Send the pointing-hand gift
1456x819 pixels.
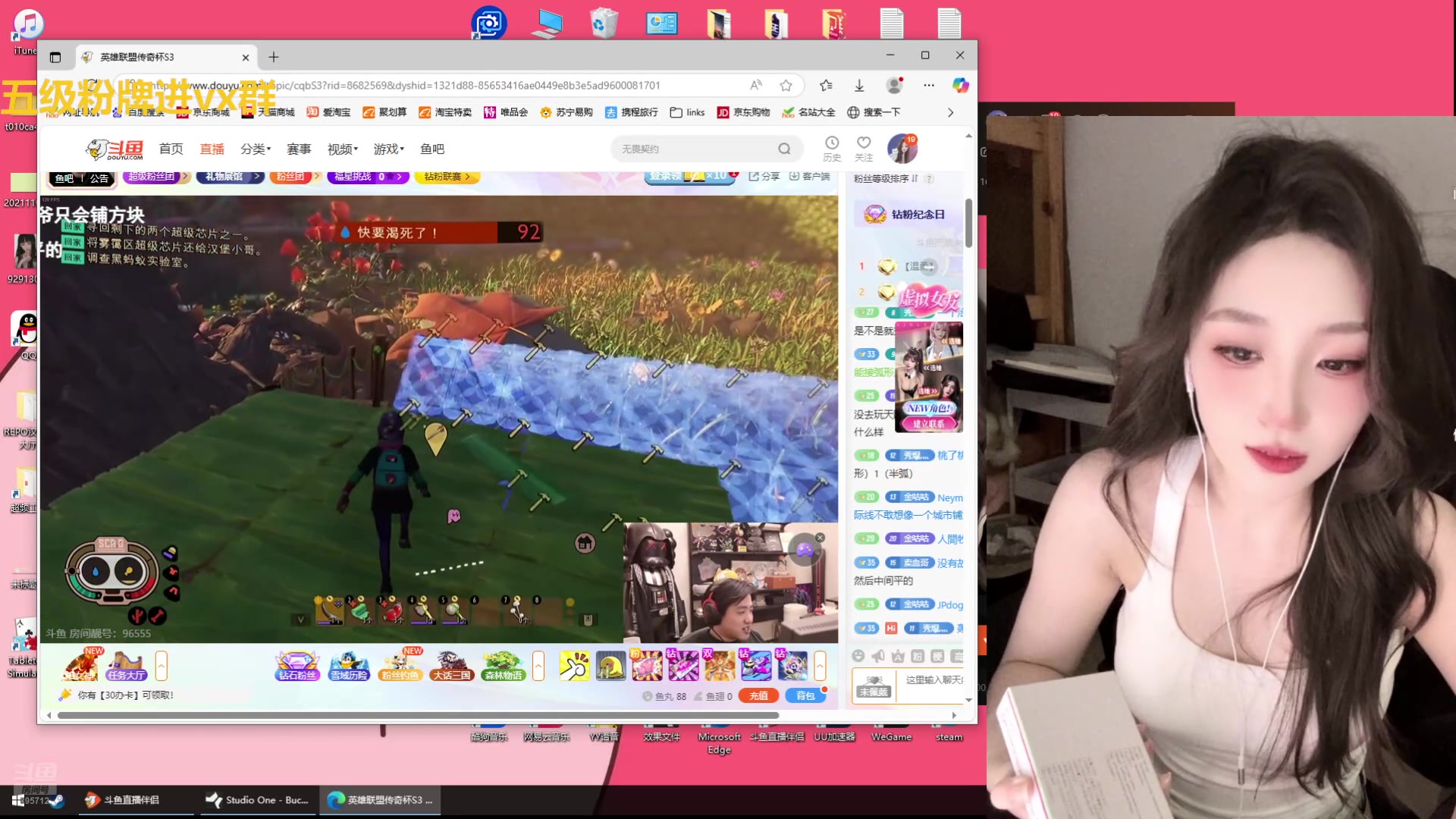tap(574, 666)
